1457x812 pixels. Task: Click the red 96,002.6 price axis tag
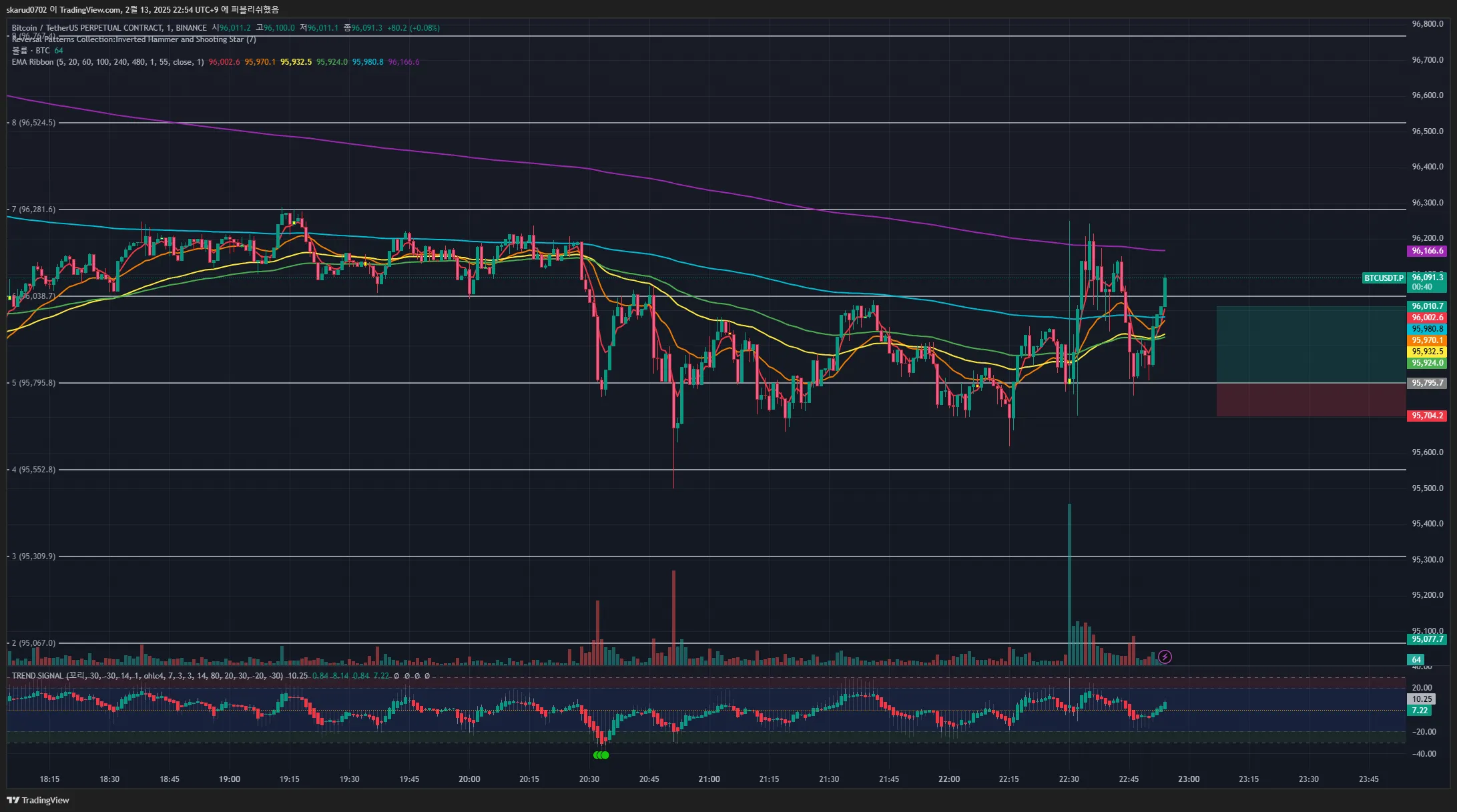[1427, 318]
